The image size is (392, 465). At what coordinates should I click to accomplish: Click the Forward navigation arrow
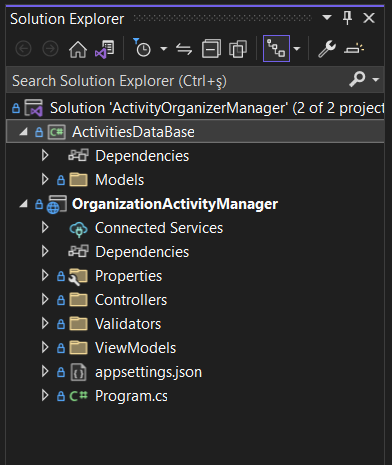click(50, 49)
